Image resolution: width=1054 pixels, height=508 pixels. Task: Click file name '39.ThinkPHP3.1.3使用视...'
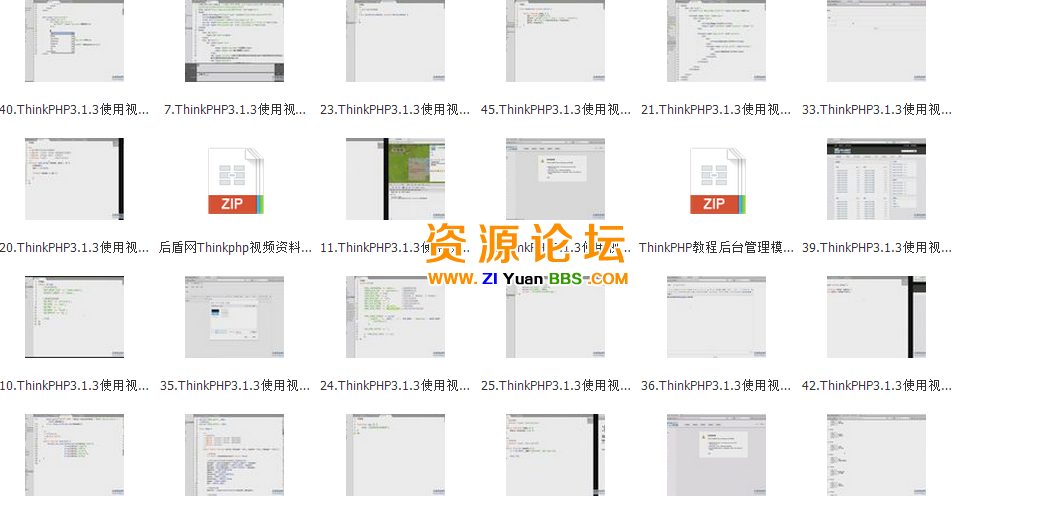click(877, 247)
